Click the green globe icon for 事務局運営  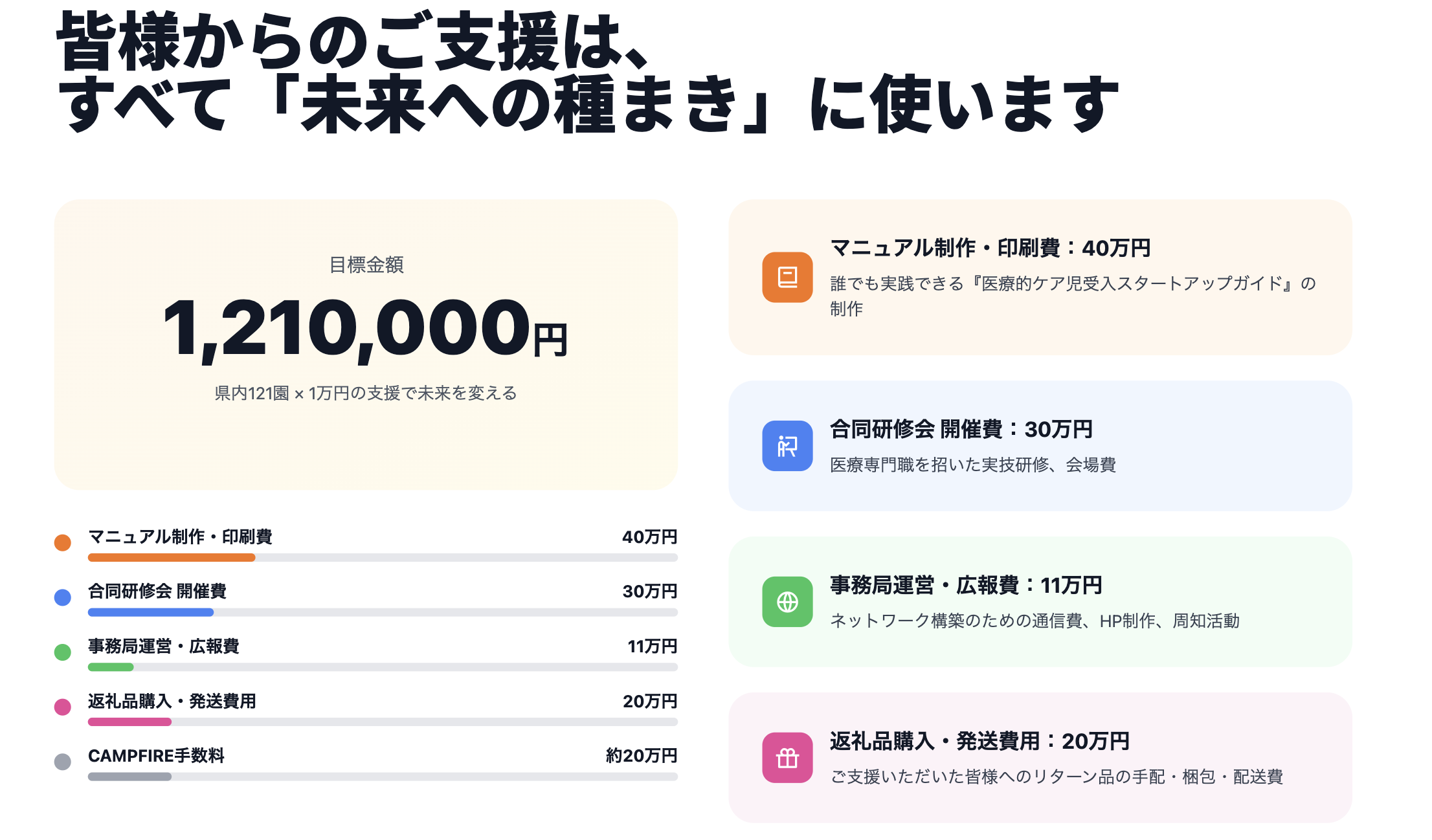787,602
